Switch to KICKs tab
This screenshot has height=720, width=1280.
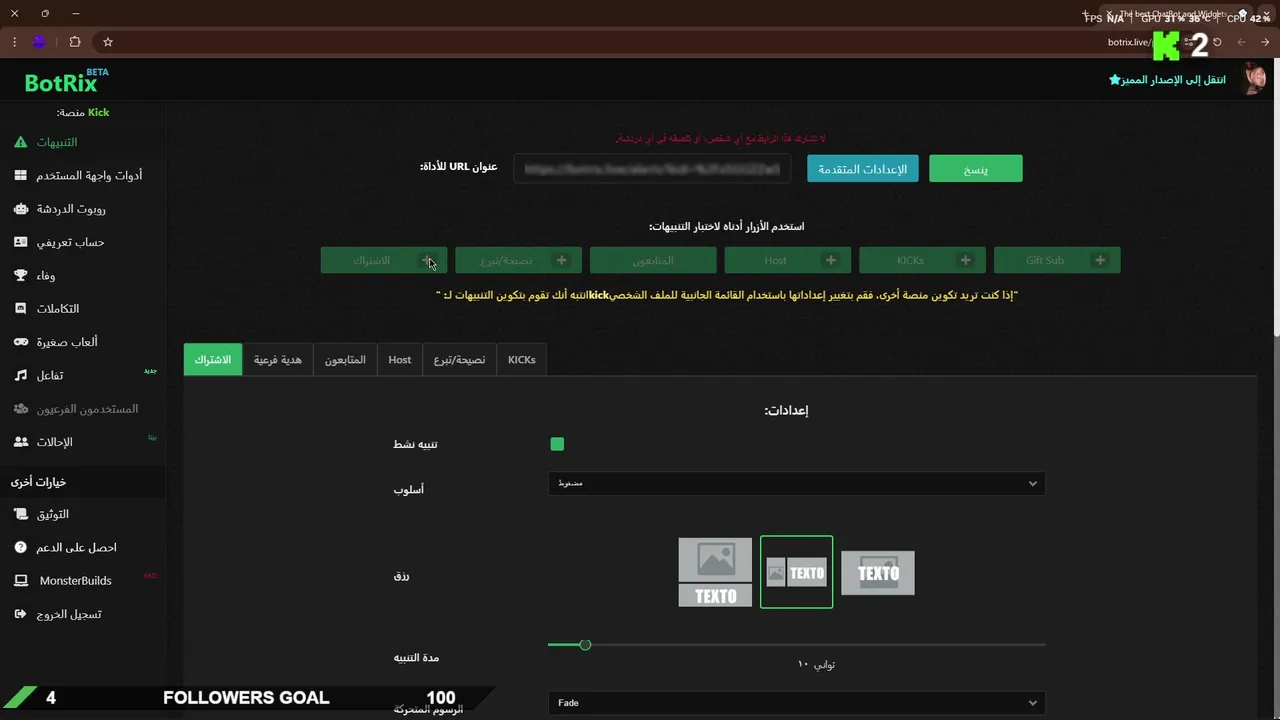click(x=522, y=360)
